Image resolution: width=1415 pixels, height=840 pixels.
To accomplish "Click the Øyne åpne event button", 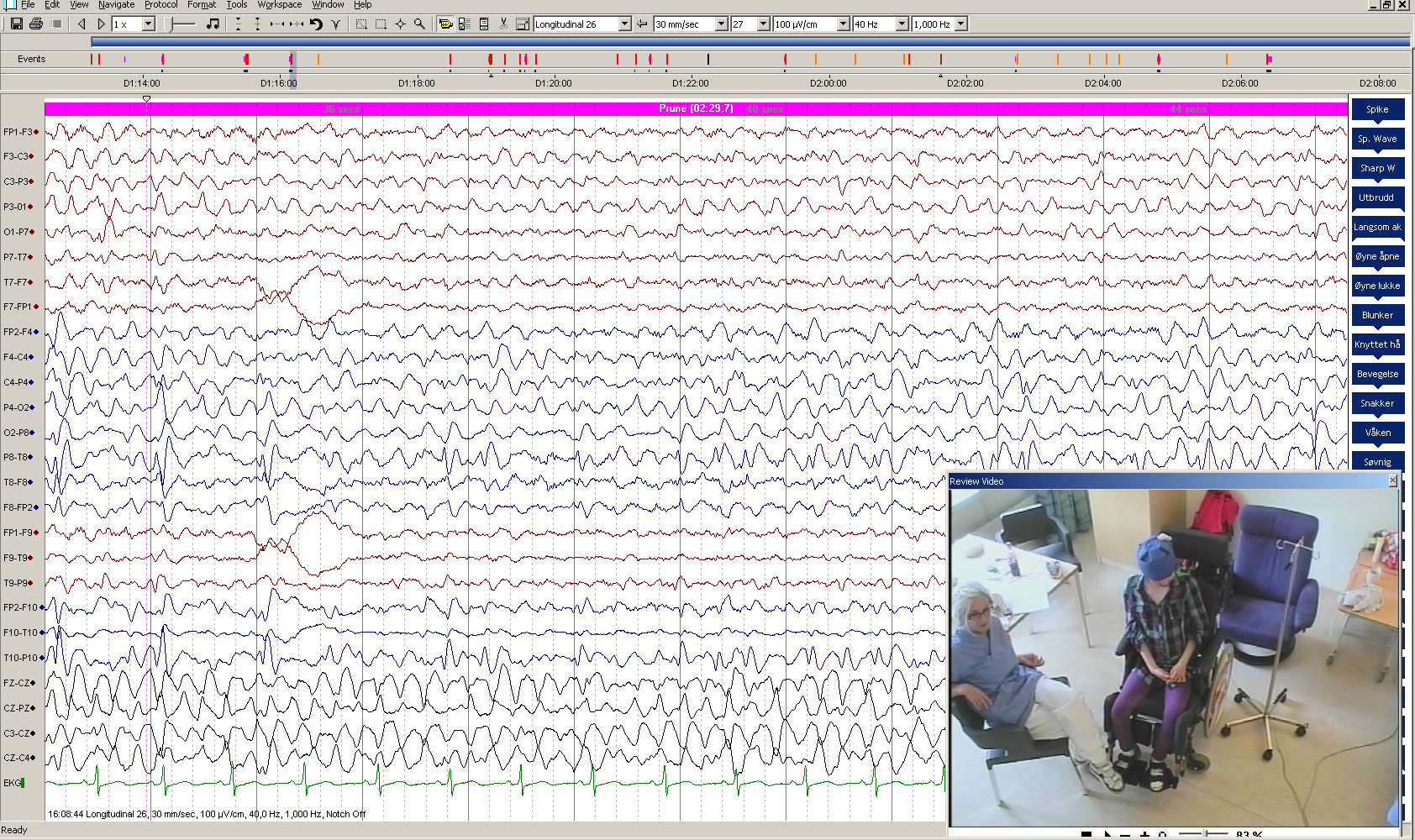I will [1377, 256].
